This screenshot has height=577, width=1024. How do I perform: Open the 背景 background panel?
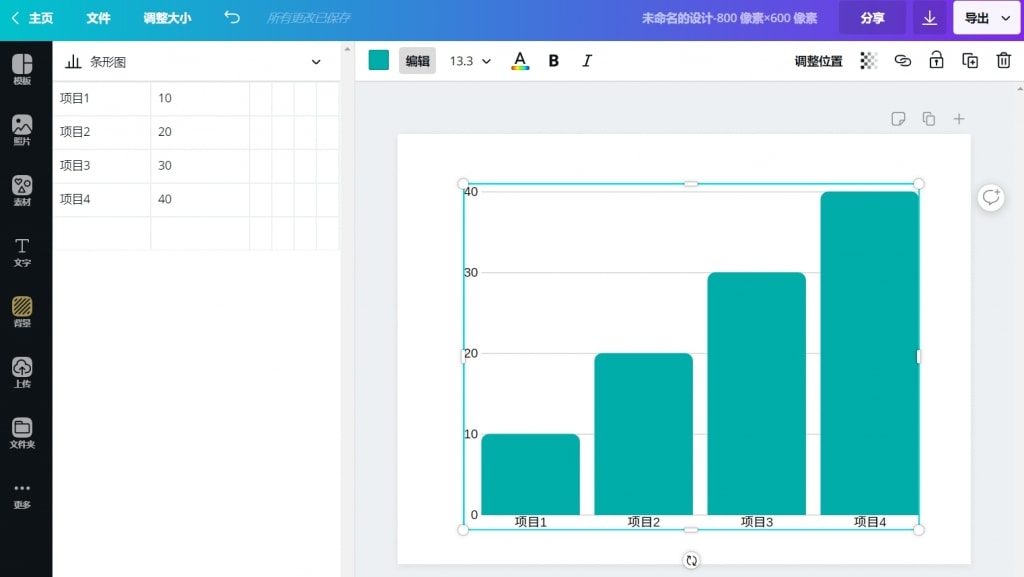coord(23,312)
